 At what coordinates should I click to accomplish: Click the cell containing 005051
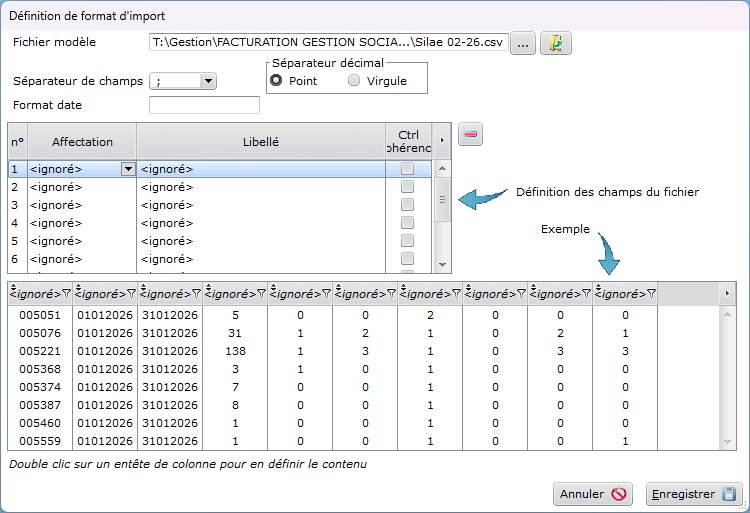pos(40,315)
